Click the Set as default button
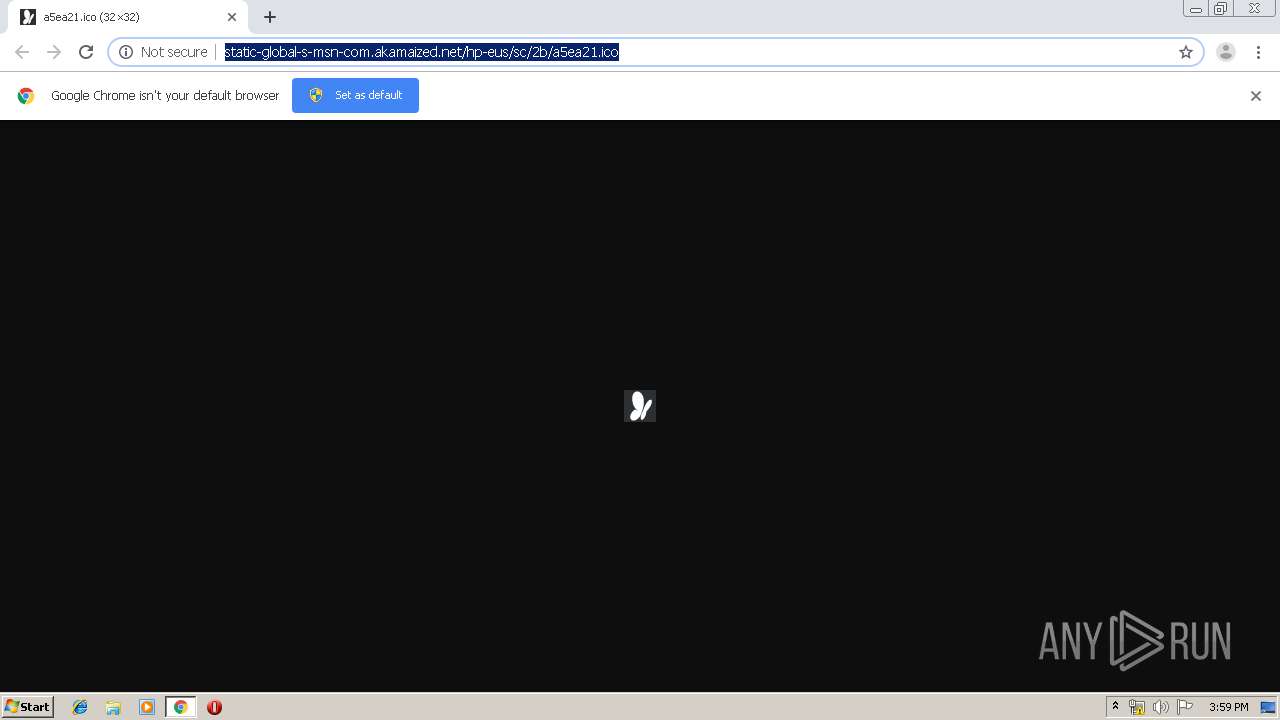Screen dimensions: 1280x720 pos(355,95)
